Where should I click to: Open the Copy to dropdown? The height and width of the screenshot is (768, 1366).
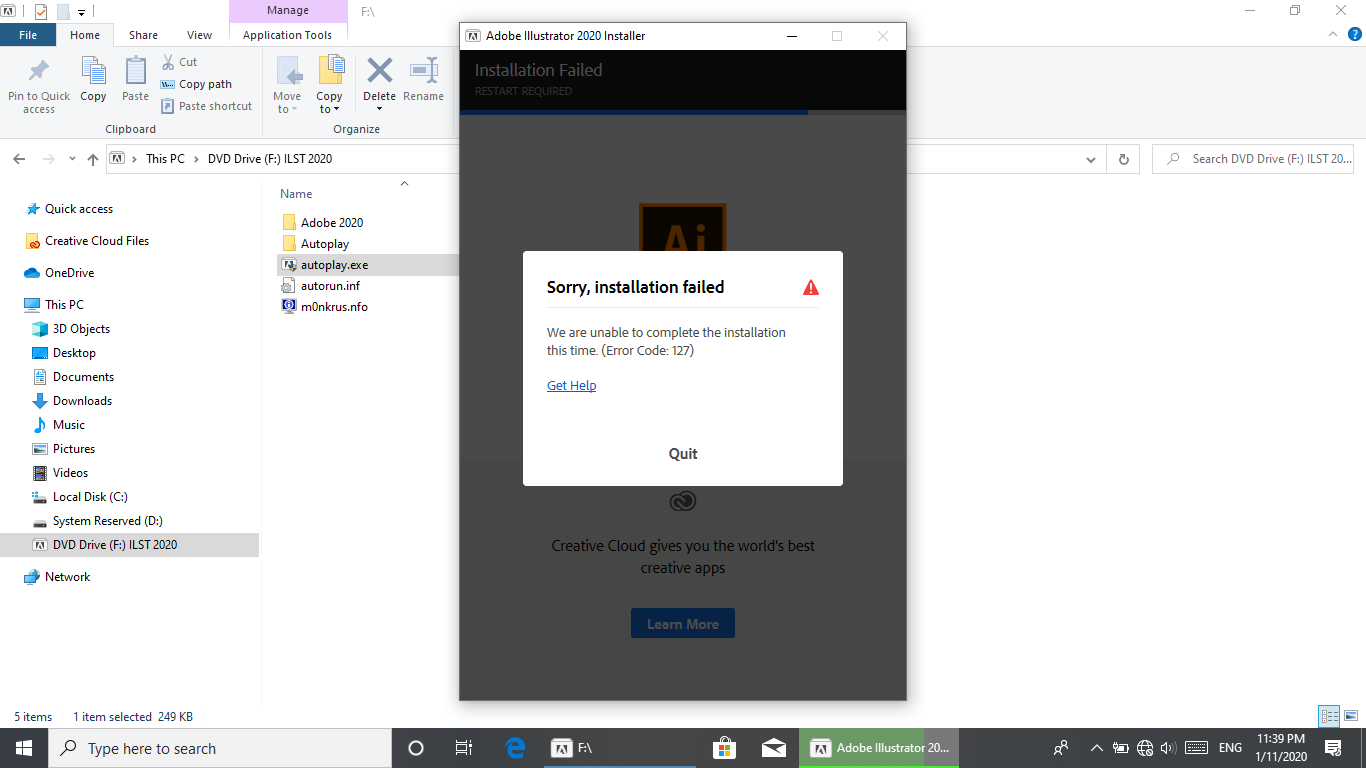[330, 84]
